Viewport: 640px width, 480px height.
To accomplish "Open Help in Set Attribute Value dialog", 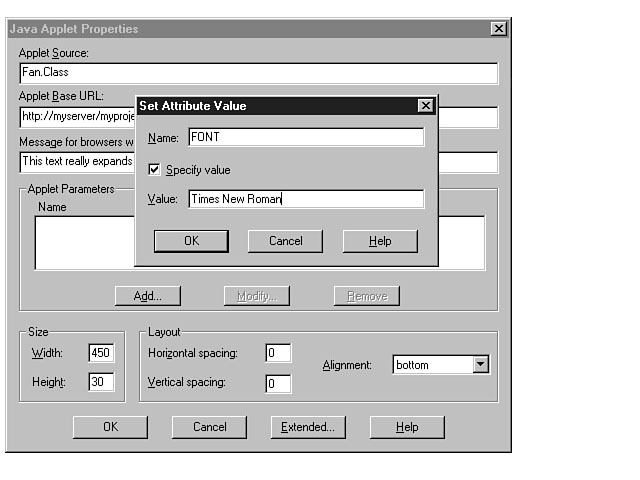I will pyautogui.click(x=379, y=241).
